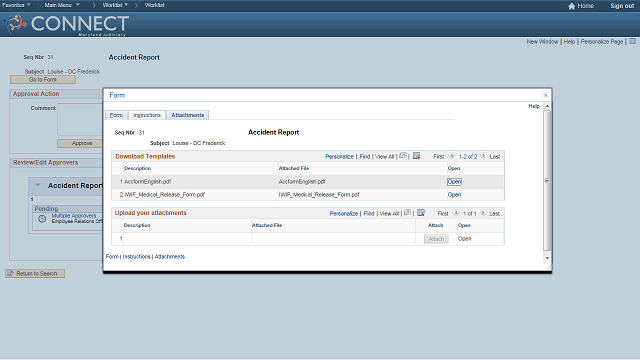Click Go to Form button
Image resolution: width=640 pixels, height=360 pixels.
point(43,80)
